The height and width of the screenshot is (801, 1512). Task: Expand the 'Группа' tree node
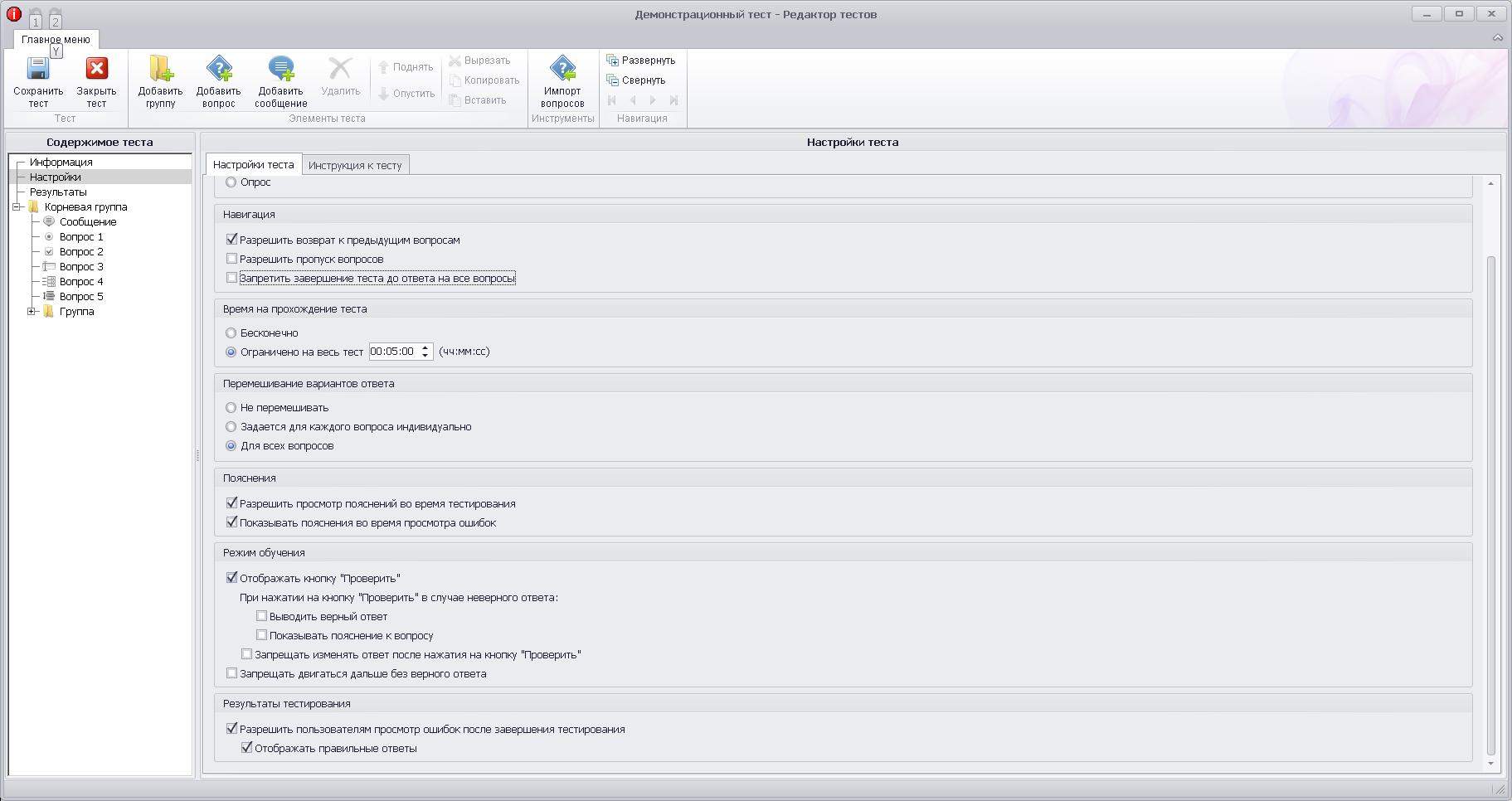click(32, 312)
